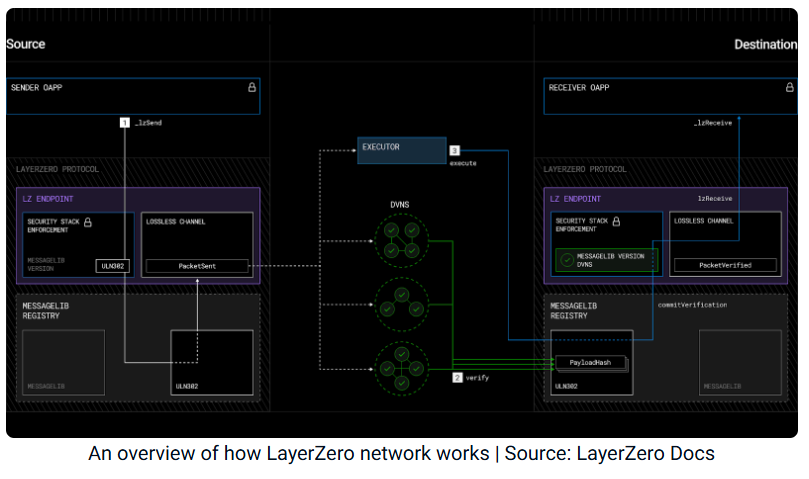Select the dimmed MESSAGELIB box in destination registry
This screenshot has width=809, height=479.
click(x=740, y=362)
